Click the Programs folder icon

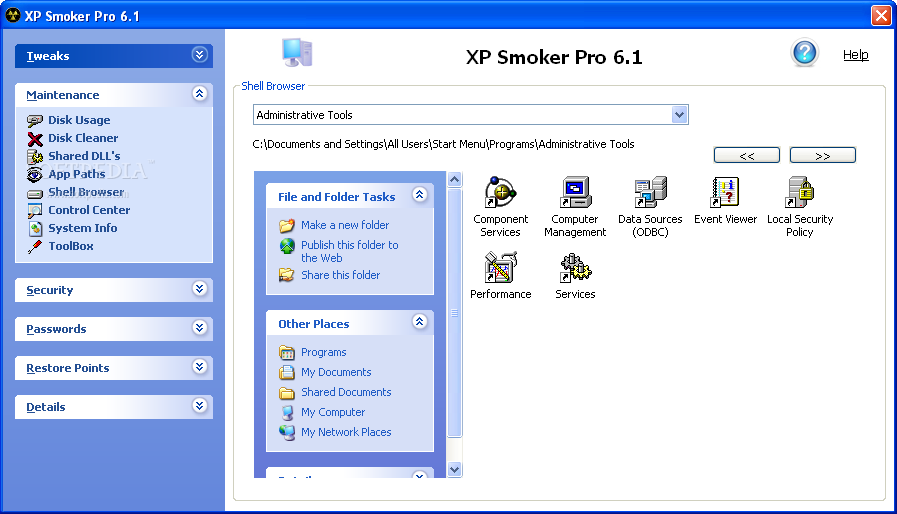[287, 353]
